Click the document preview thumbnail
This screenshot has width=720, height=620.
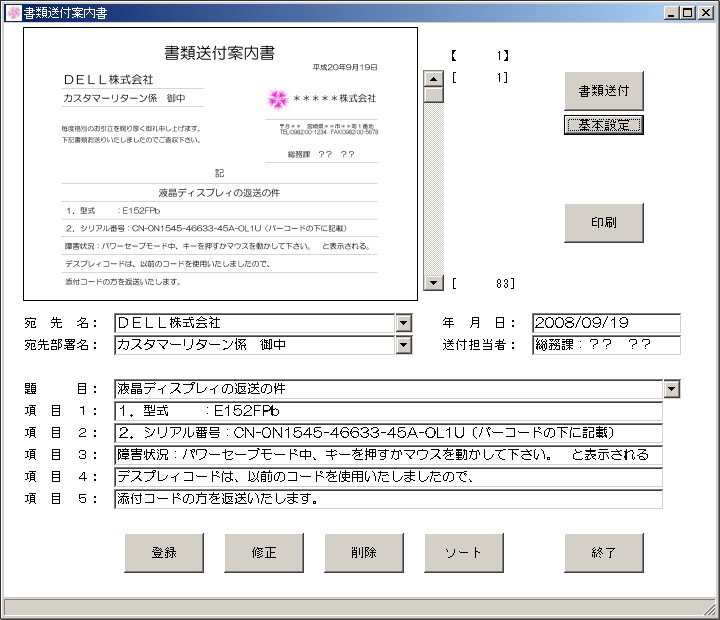(220, 164)
